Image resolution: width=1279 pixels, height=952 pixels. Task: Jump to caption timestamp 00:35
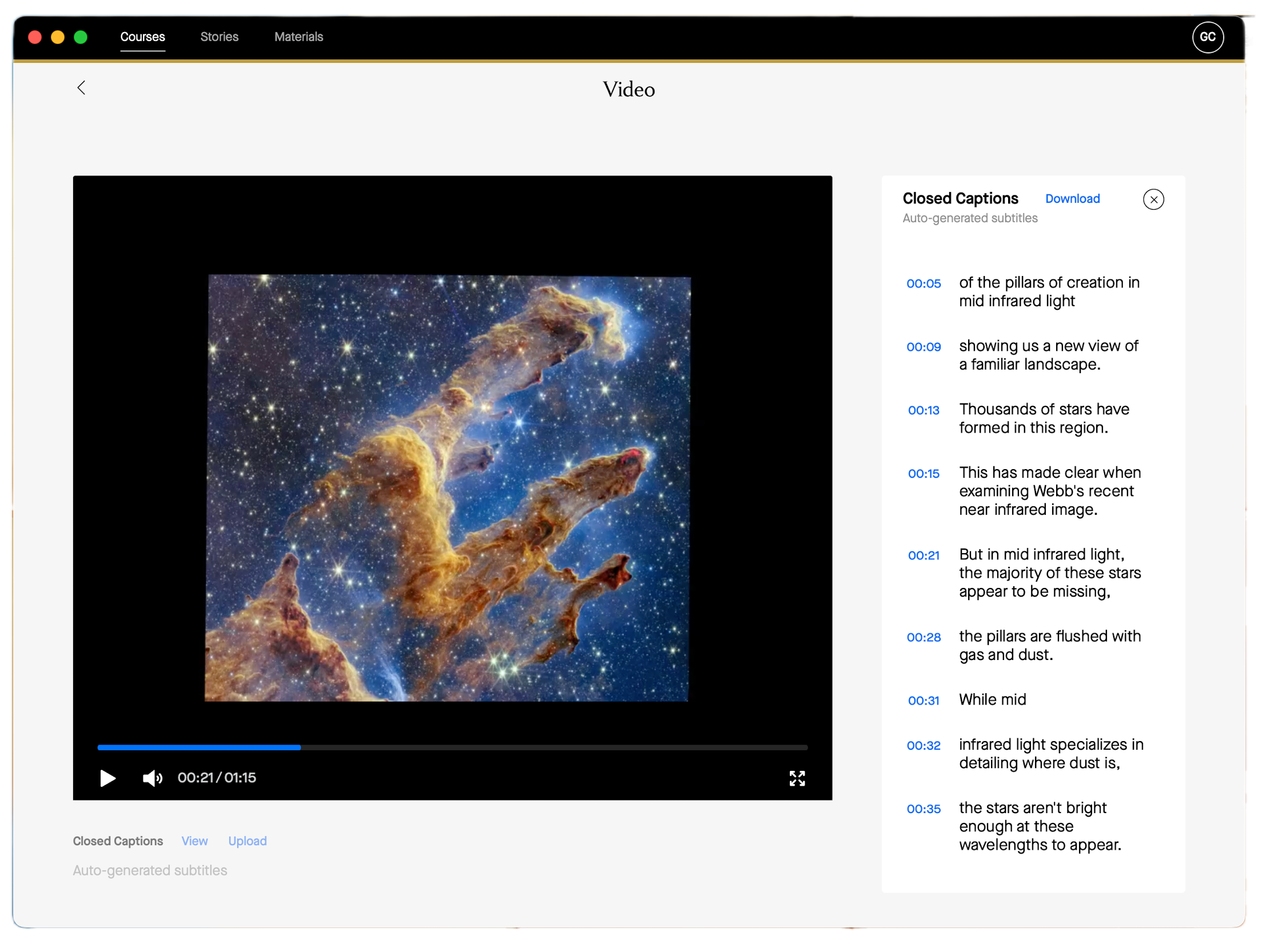924,809
